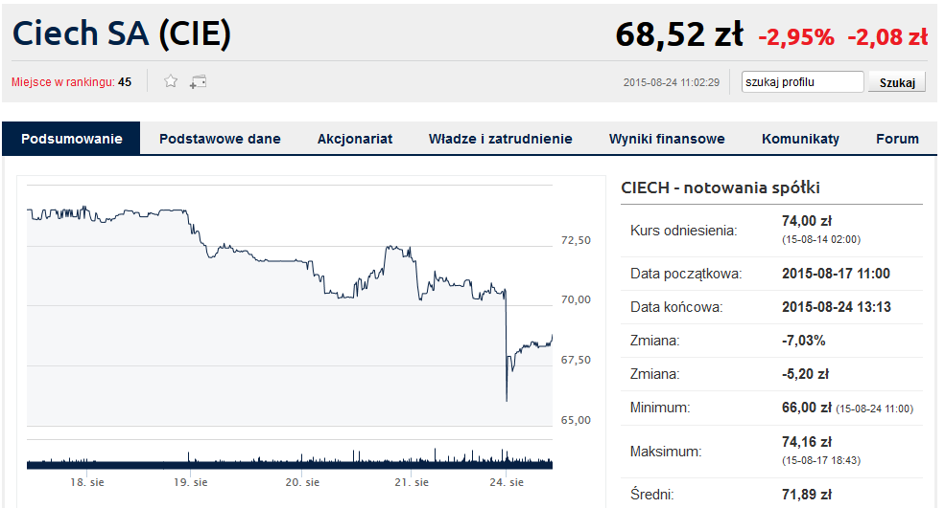Click the Średni value 71,89 zł
Screen dimensions: 945x508
point(806,495)
